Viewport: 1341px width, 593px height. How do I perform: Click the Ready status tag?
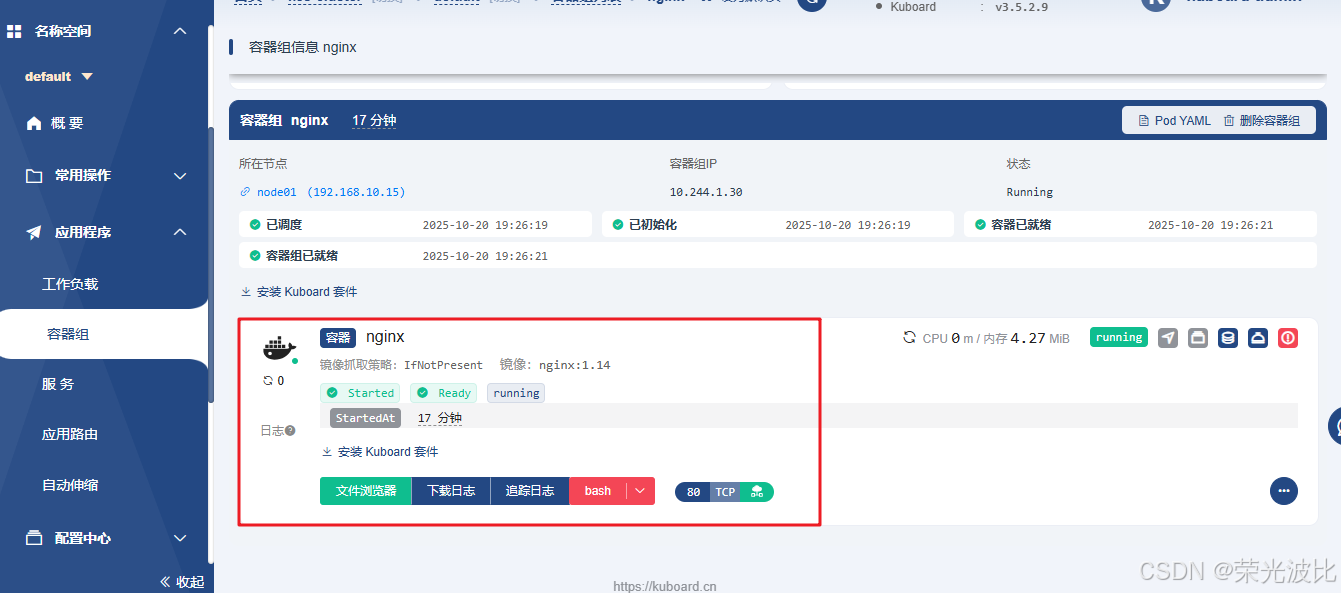(x=445, y=393)
